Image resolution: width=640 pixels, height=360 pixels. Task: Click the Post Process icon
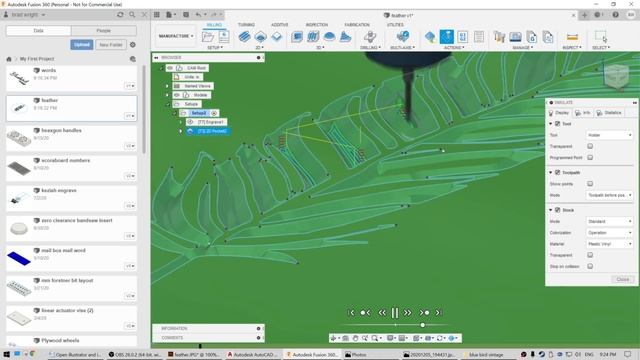pos(462,37)
